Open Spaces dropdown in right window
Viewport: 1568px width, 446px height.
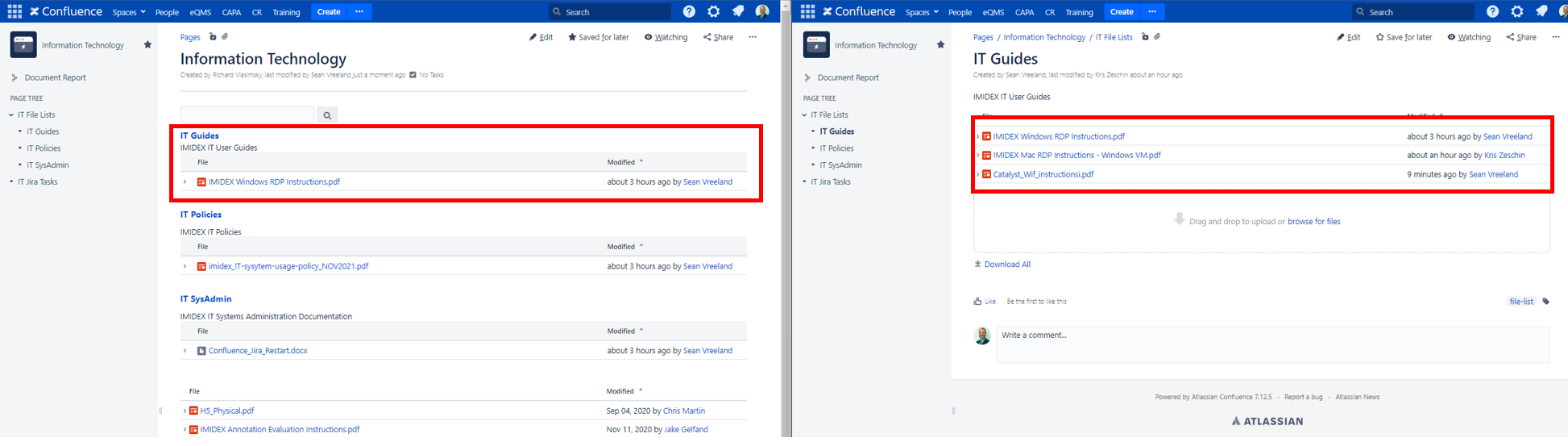point(922,12)
